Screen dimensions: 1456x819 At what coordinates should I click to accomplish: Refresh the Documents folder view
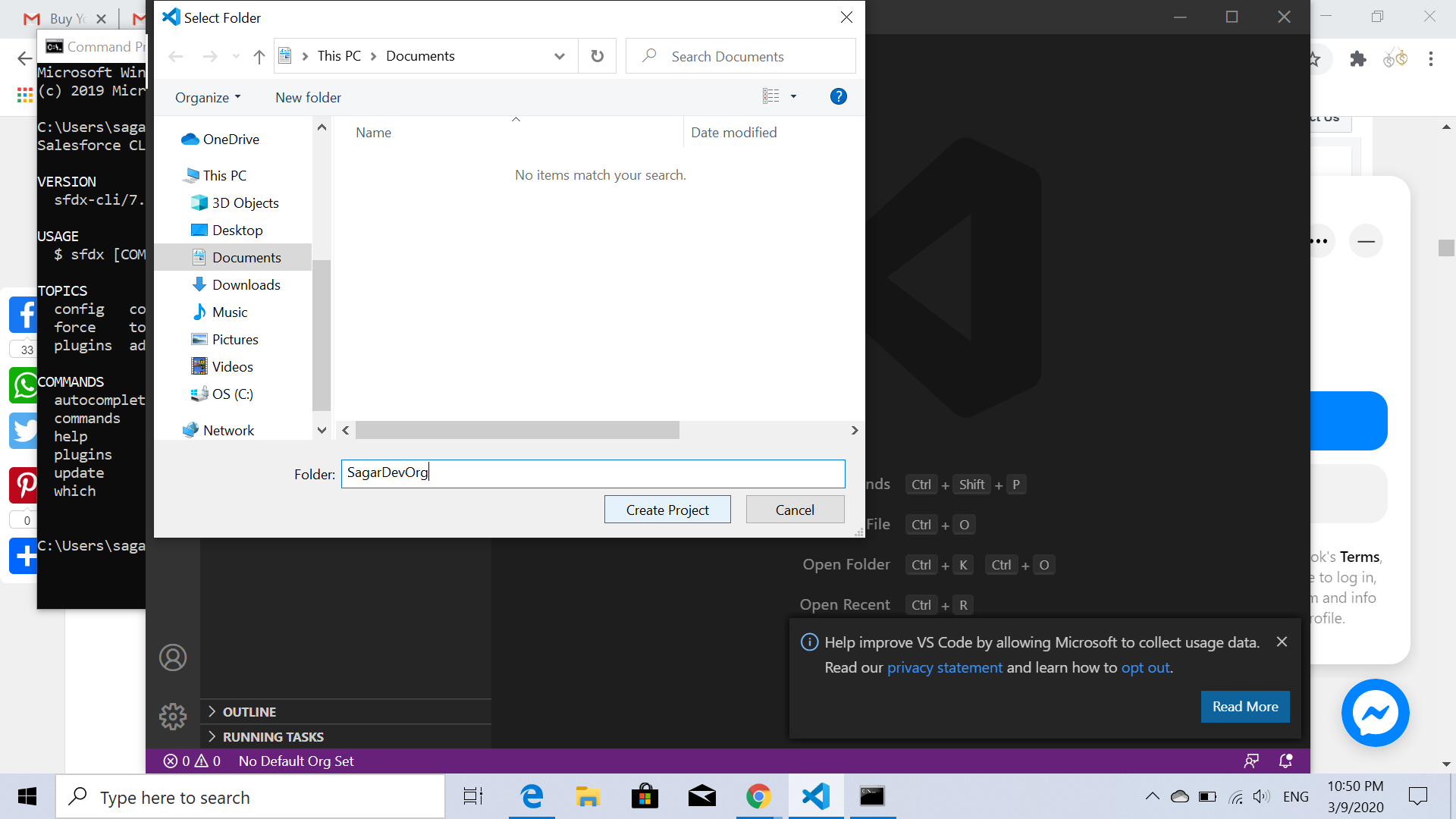598,56
